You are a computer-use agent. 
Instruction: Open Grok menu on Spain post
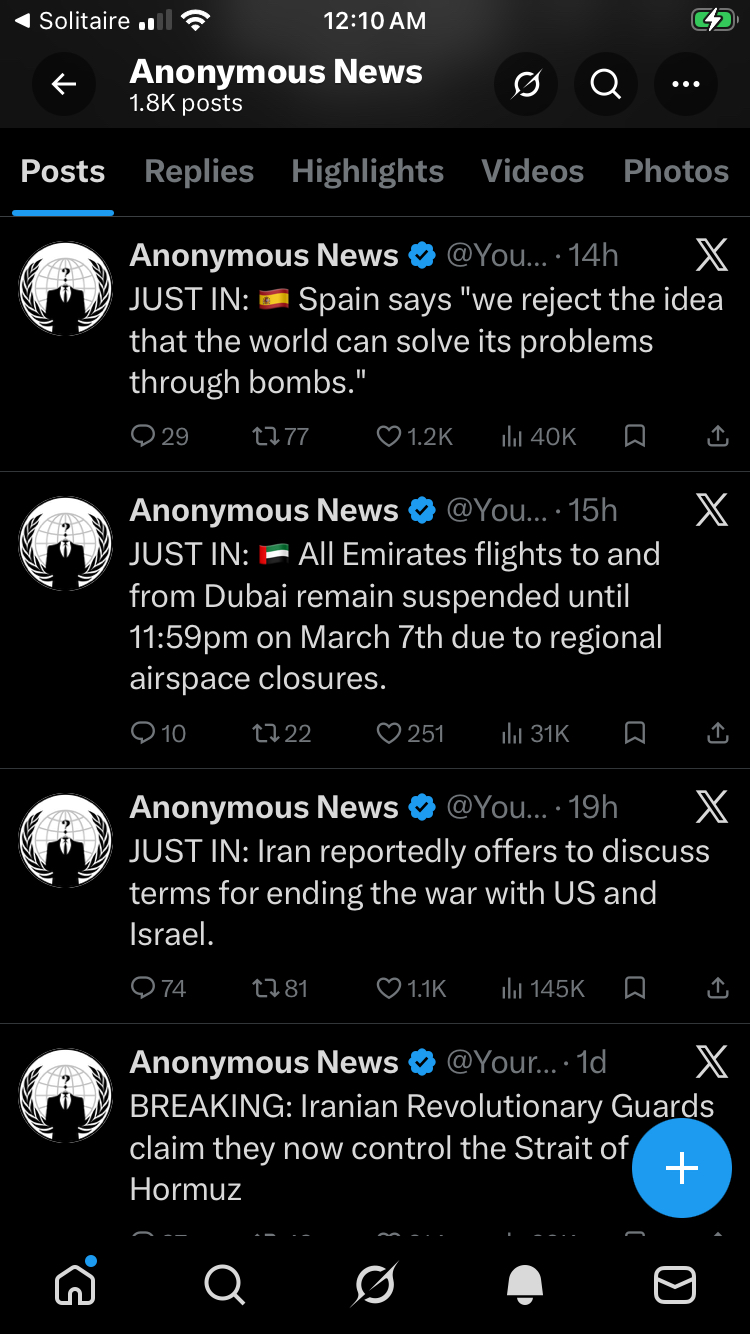coord(711,256)
